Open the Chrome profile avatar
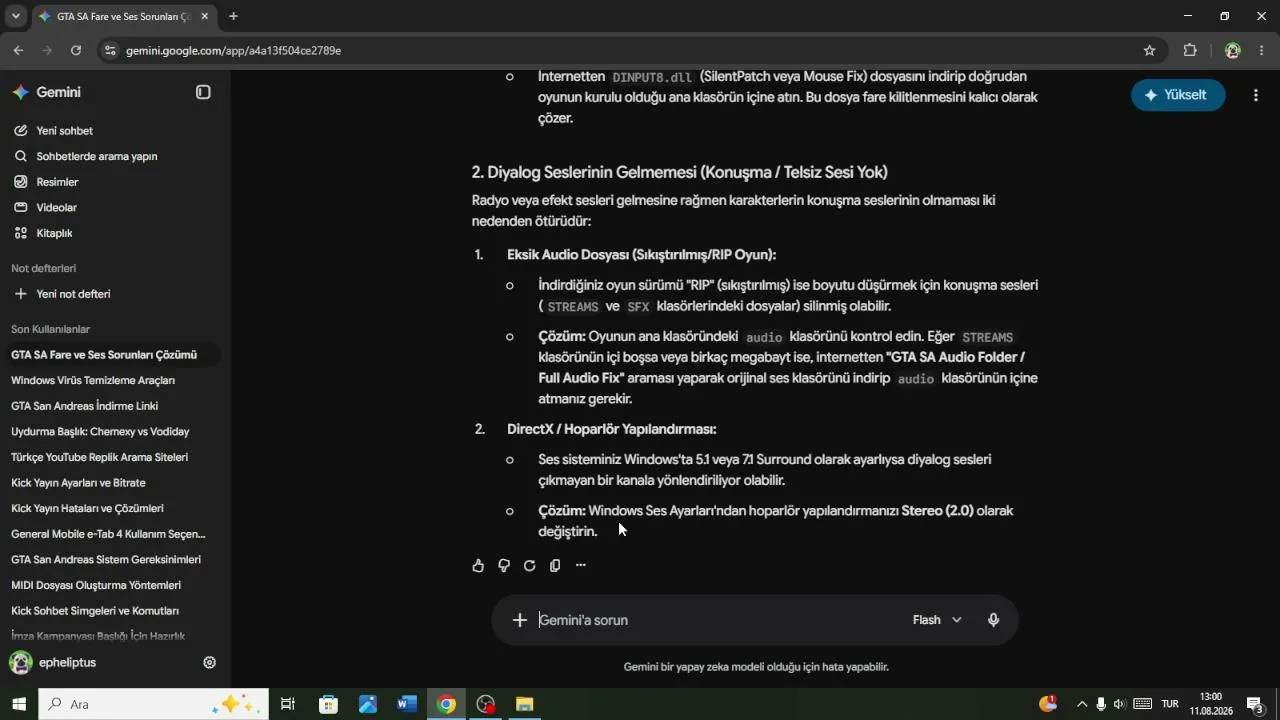Screen dimensions: 1280x720 1233,50
